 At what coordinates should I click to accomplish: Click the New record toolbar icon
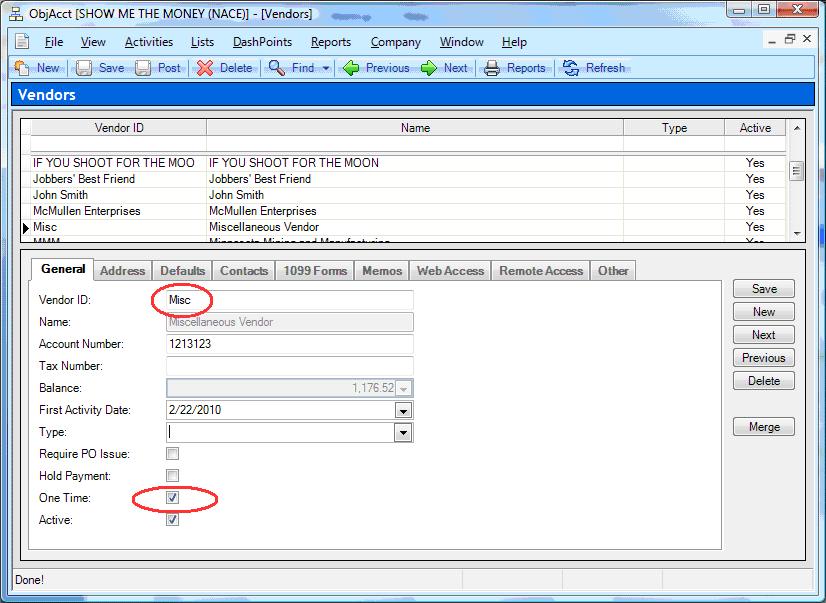tap(22, 68)
